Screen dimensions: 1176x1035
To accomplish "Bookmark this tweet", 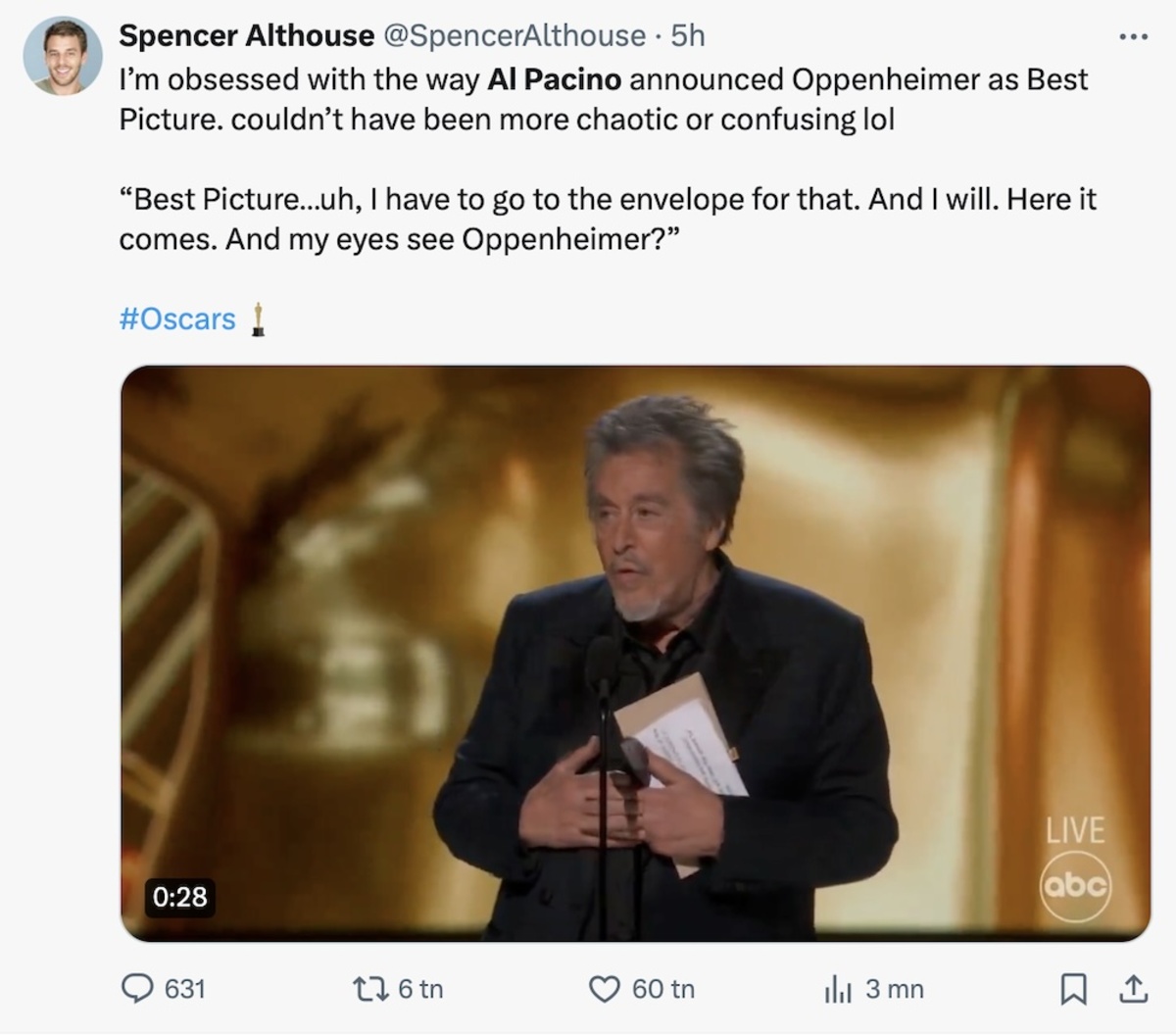I will click(x=1073, y=989).
